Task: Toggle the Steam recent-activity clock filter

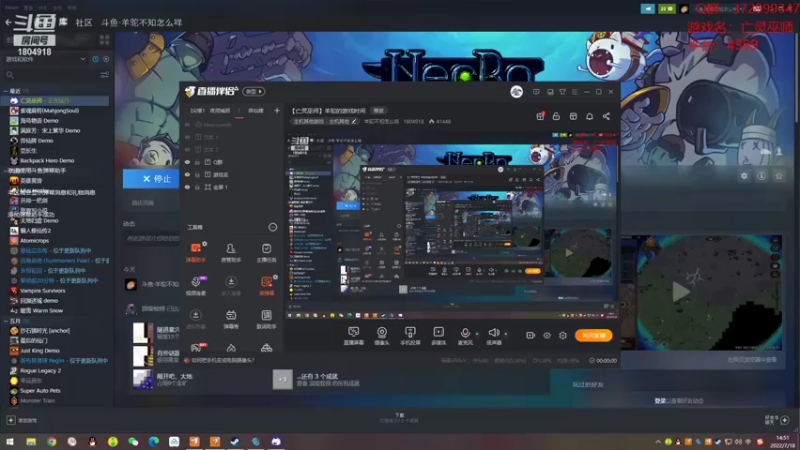Action: pyautogui.click(x=95, y=59)
